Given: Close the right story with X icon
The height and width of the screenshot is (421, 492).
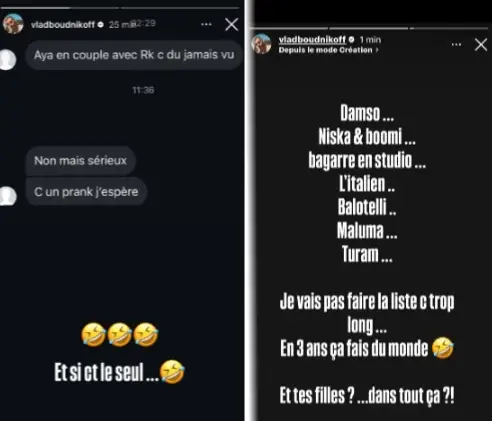Looking at the screenshot, I should [x=481, y=44].
